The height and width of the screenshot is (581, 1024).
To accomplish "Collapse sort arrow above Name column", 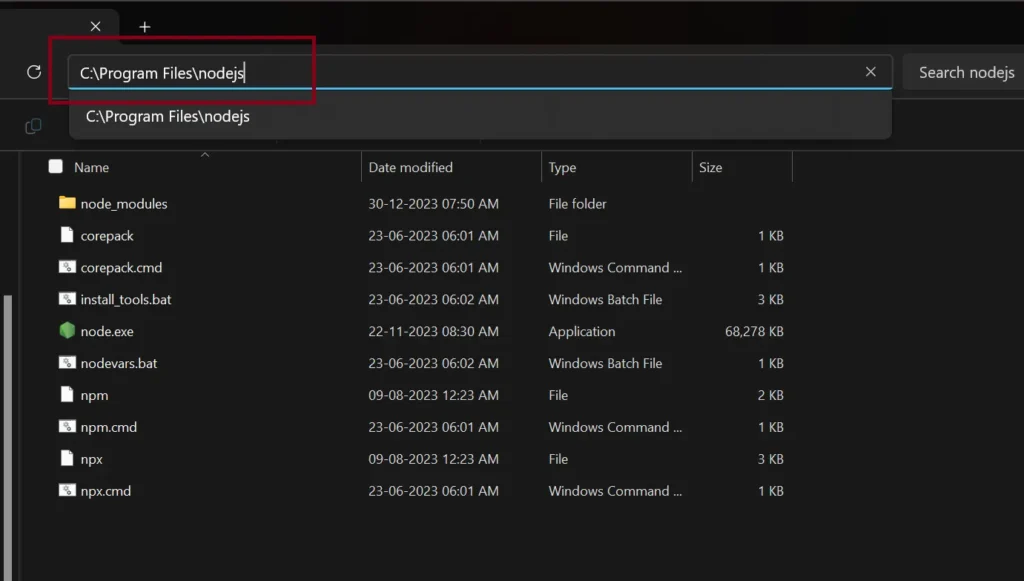I will (205, 155).
